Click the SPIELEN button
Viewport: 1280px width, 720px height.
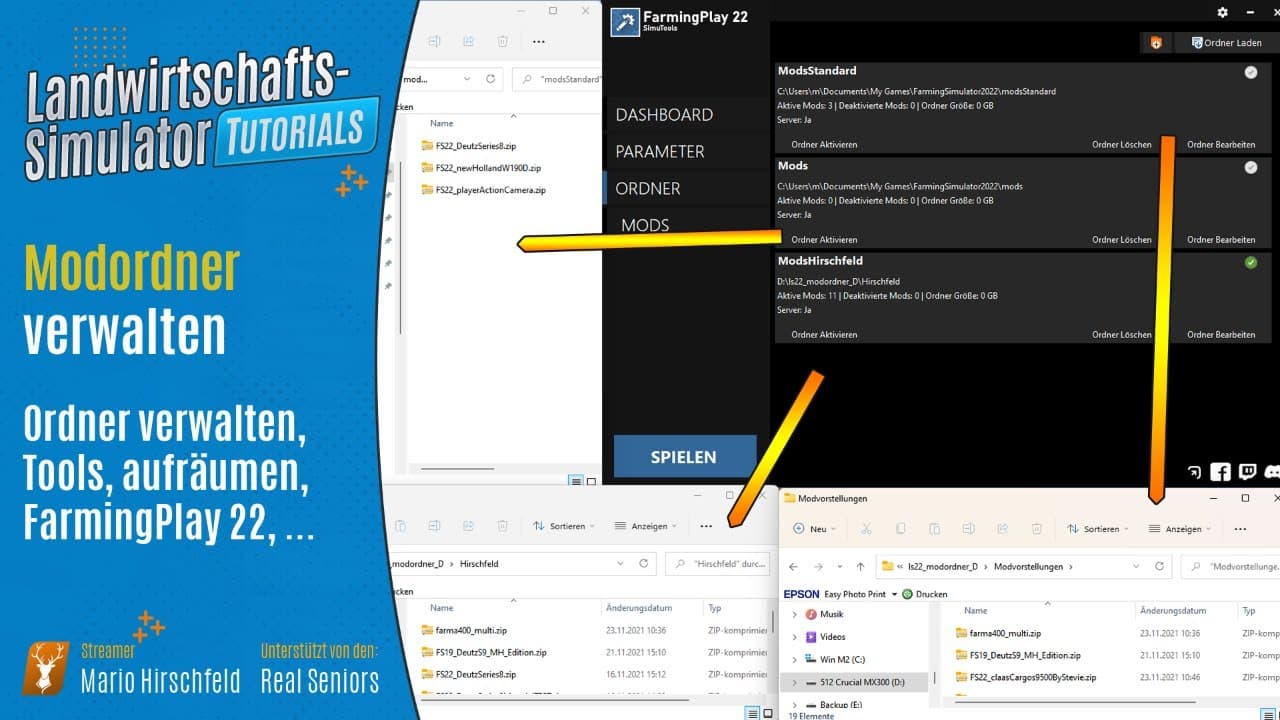[x=684, y=457]
